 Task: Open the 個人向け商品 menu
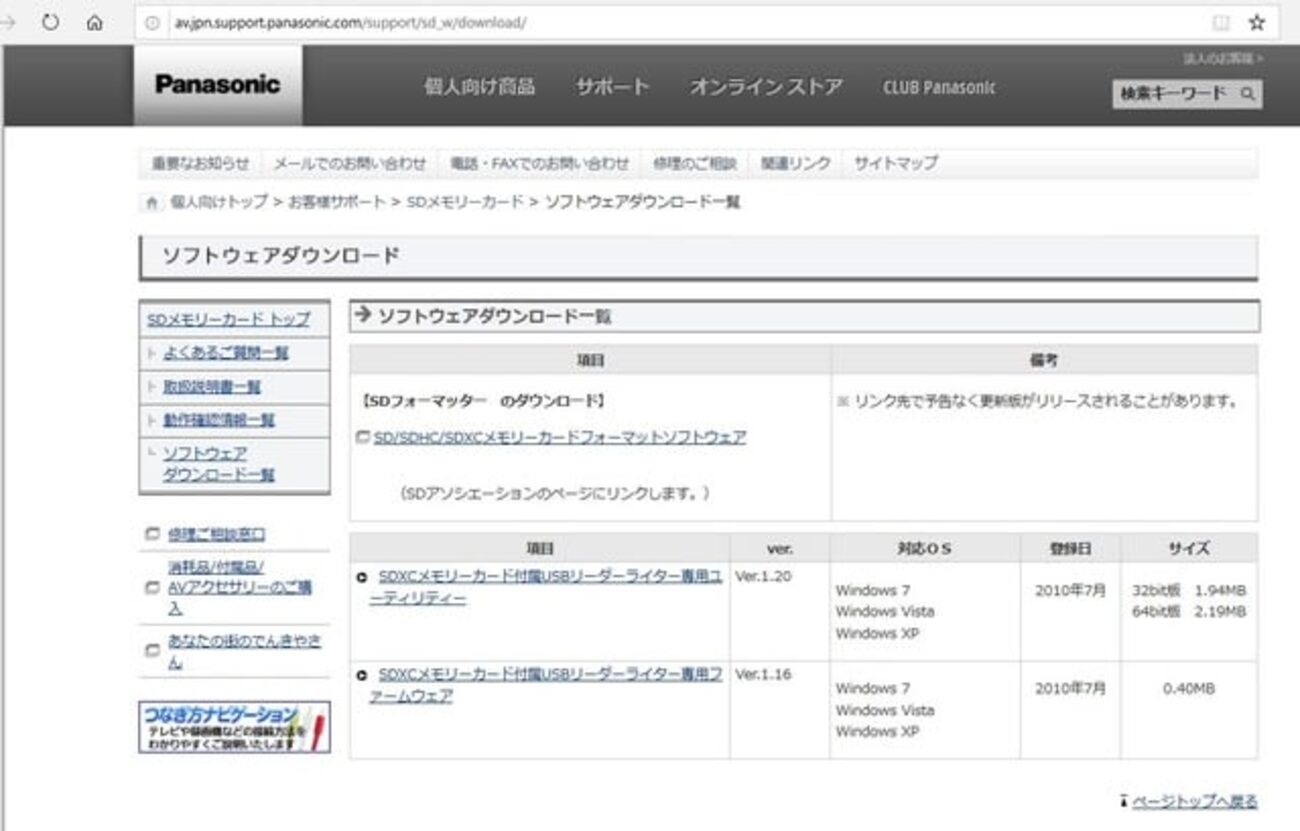(x=479, y=87)
